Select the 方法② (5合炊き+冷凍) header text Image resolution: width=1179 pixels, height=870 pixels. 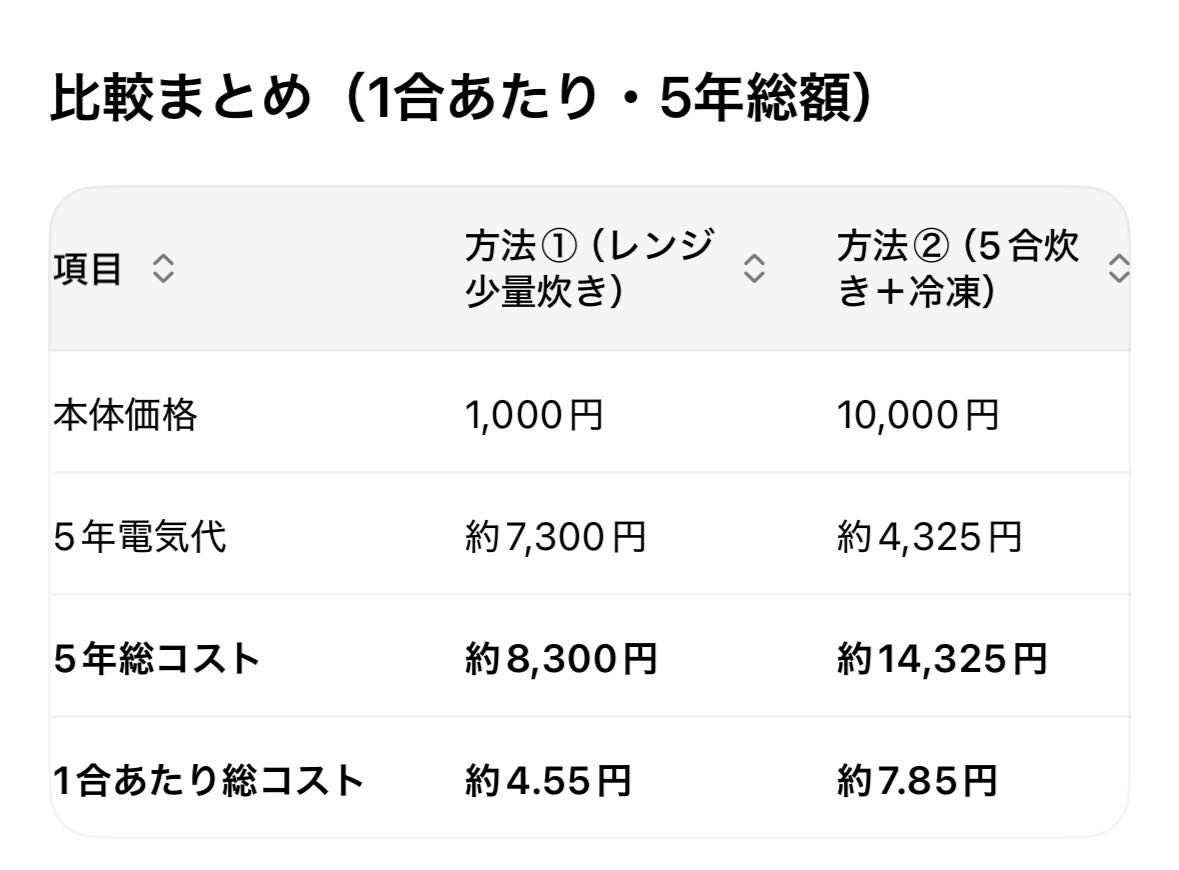[x=958, y=268]
